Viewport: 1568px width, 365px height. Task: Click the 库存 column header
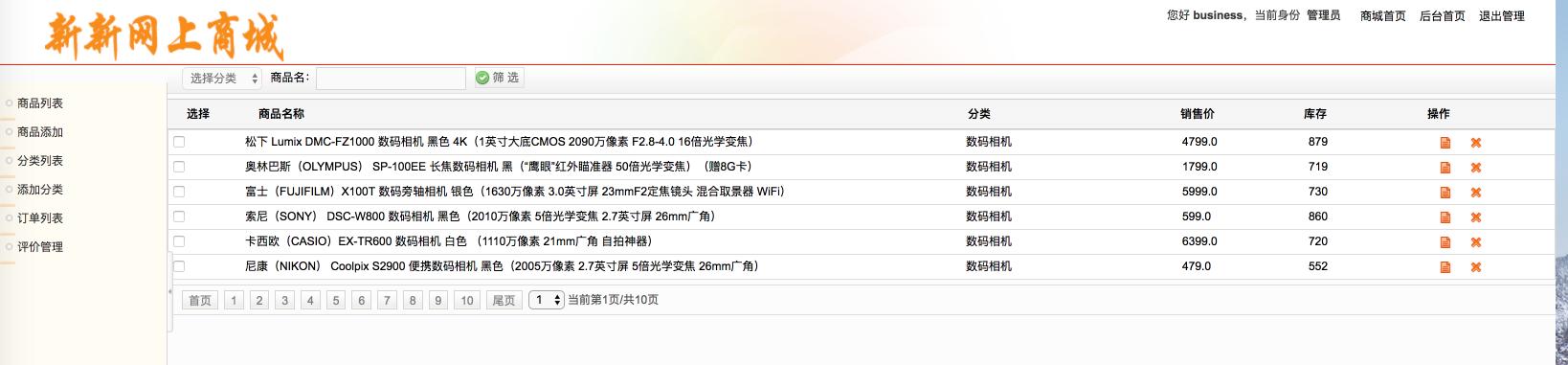click(x=1315, y=114)
